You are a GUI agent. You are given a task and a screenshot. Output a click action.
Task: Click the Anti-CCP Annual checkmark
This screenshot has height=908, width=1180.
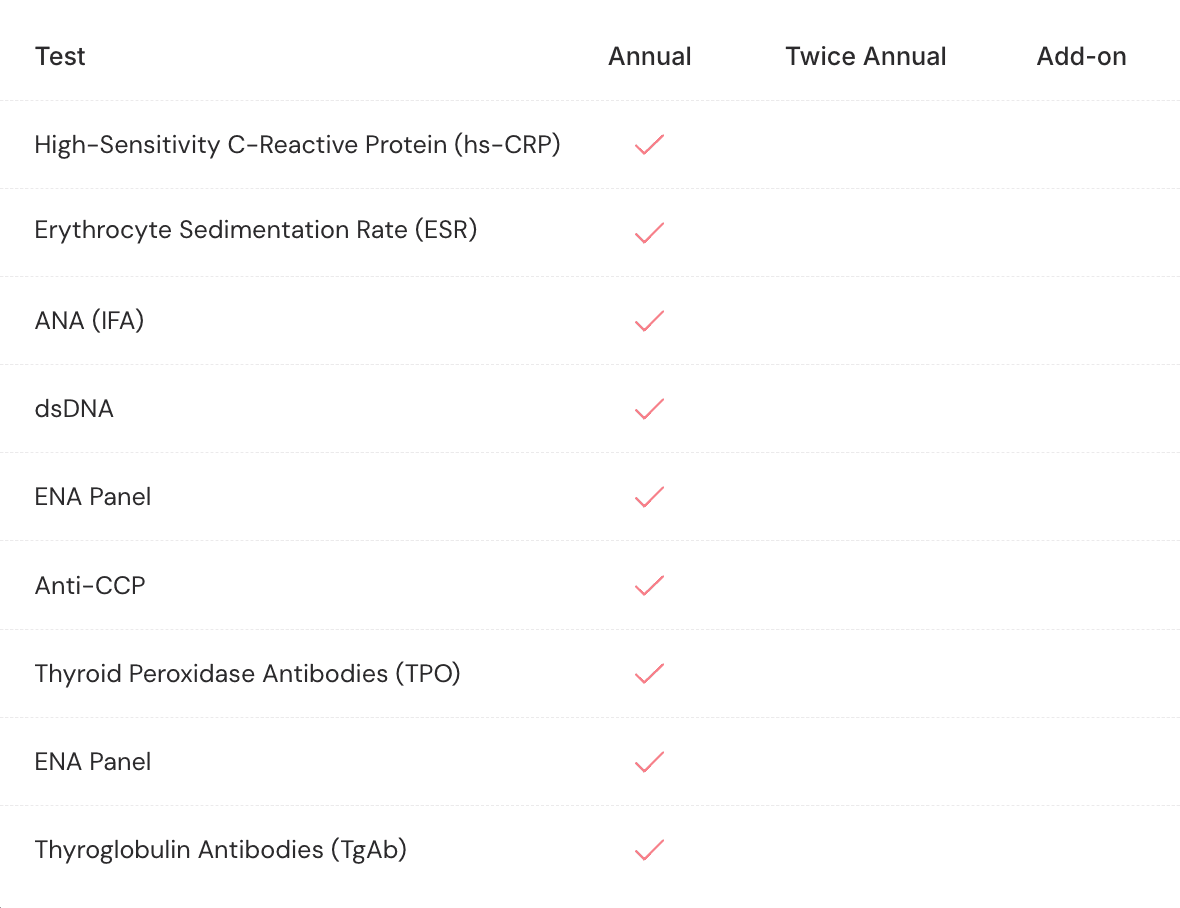point(649,585)
